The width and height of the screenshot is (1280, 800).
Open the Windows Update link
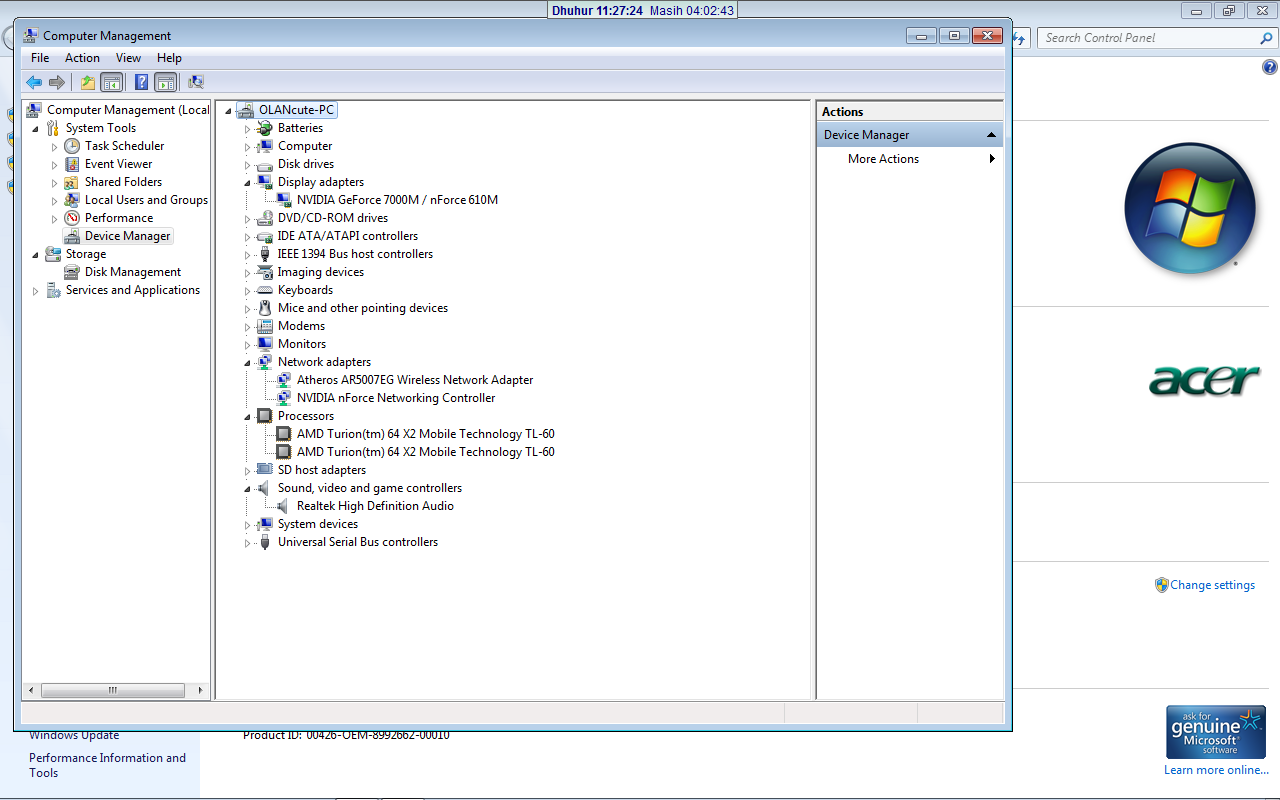pyautogui.click(x=74, y=735)
